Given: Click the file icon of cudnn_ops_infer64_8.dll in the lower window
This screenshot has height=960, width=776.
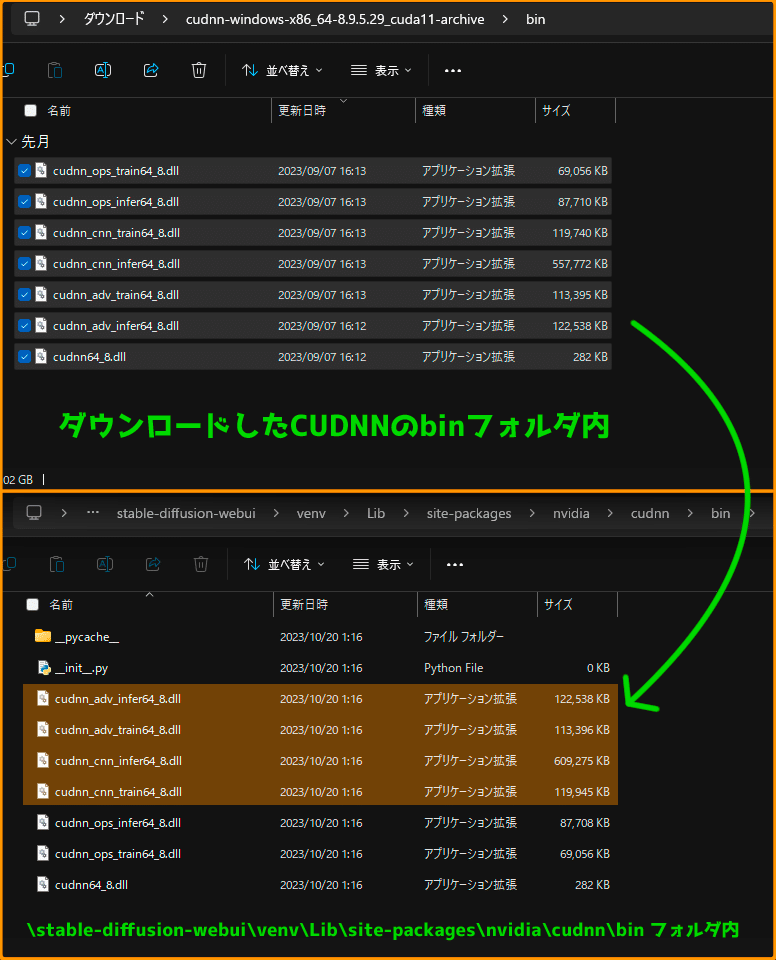Looking at the screenshot, I should tap(43, 822).
